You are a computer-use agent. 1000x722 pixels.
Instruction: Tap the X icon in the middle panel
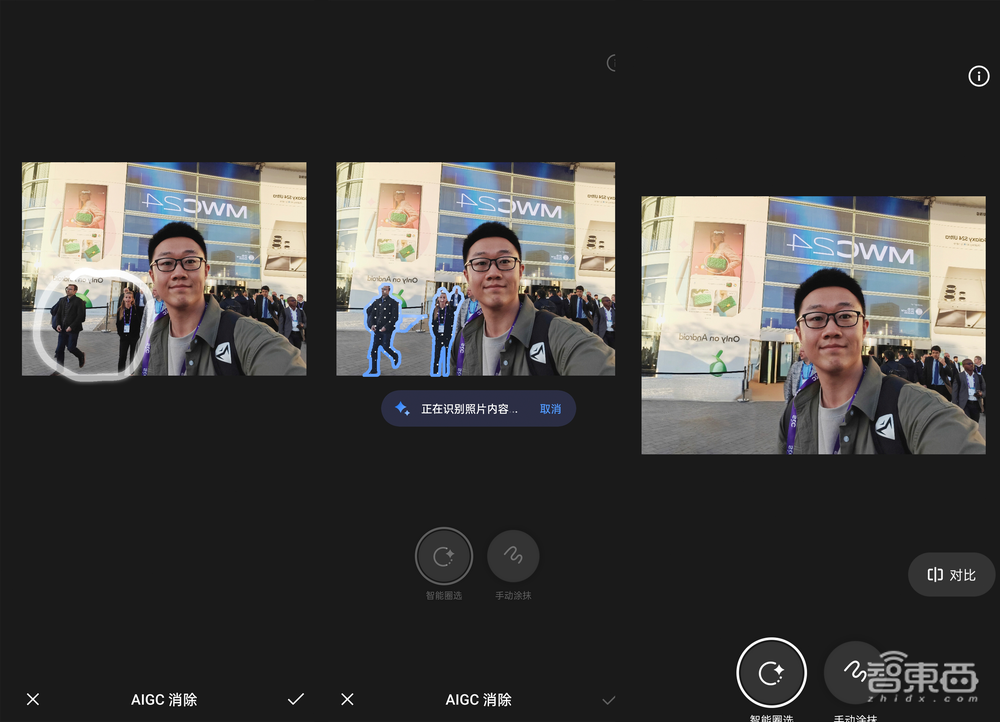(347, 699)
